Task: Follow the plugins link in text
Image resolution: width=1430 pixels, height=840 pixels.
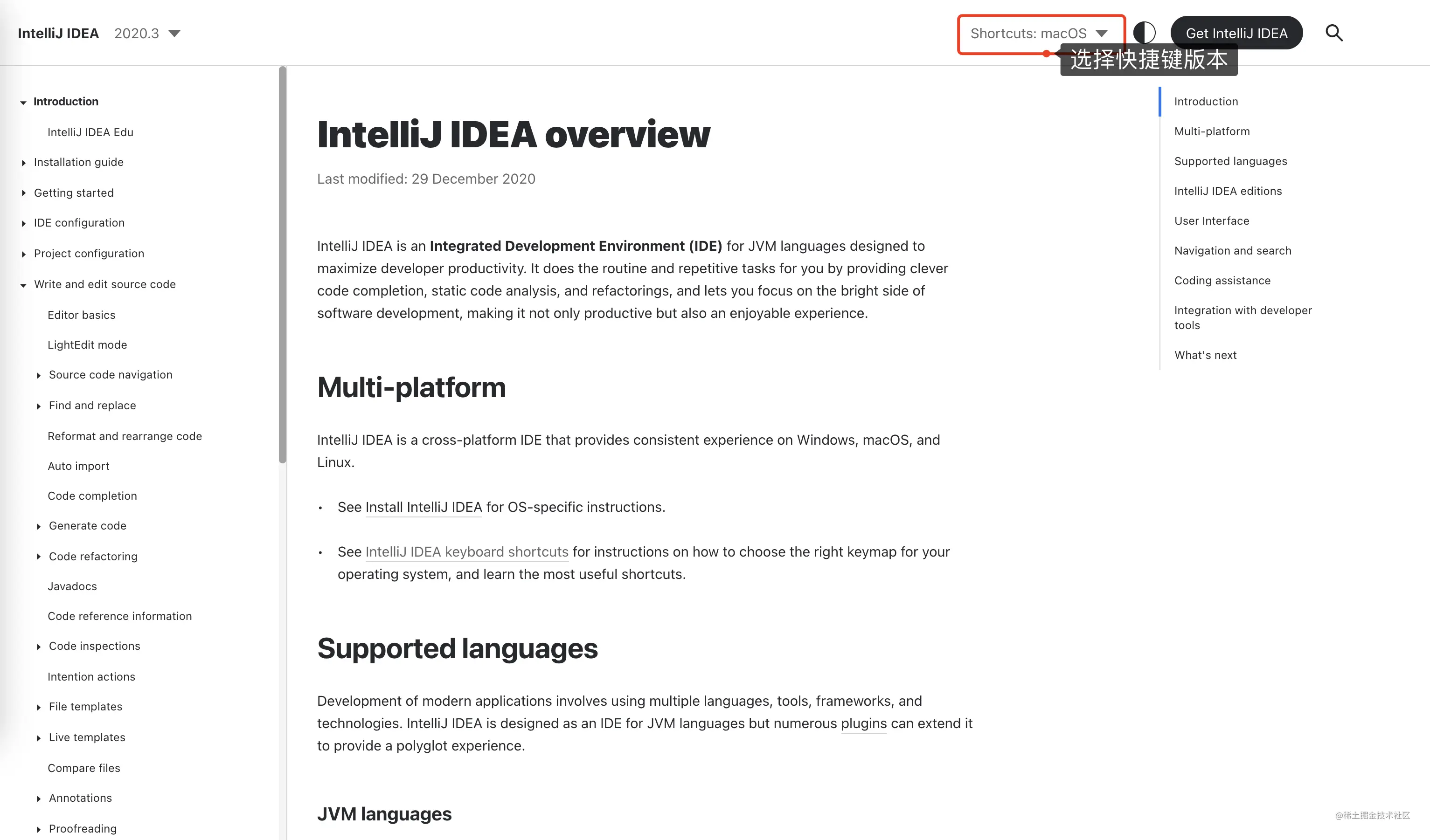Action: [x=863, y=724]
